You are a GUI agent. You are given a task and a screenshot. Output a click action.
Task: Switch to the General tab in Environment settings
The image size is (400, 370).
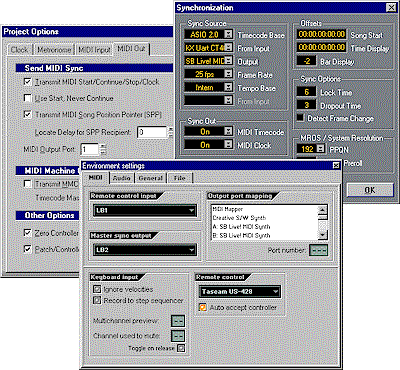pyautogui.click(x=151, y=178)
